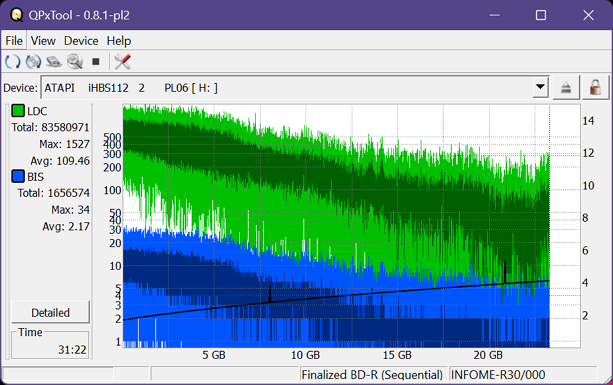Click the refresh device list icon
Viewport: 613px width, 385px height.
coord(13,61)
